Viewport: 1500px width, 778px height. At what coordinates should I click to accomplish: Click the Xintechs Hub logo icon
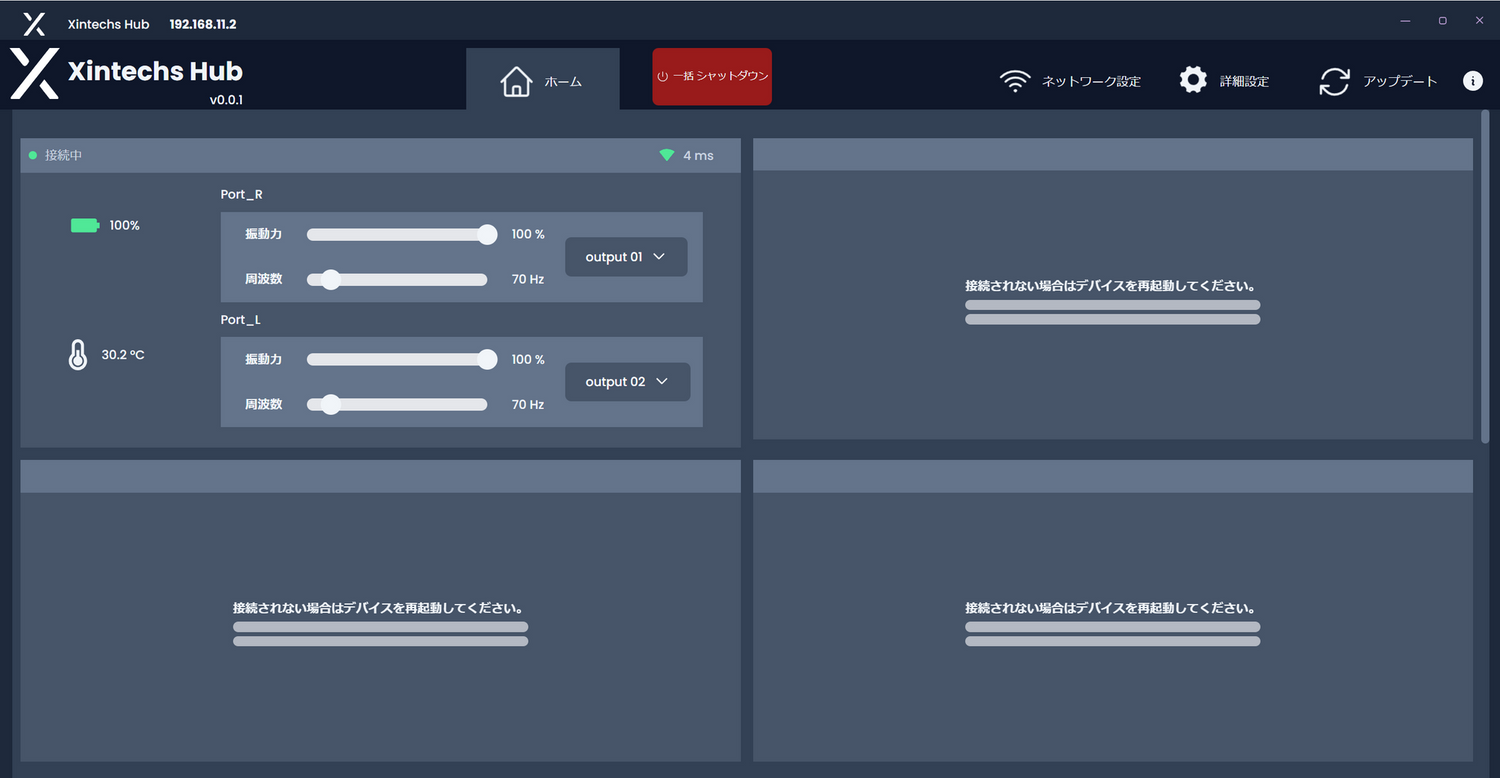[x=35, y=74]
